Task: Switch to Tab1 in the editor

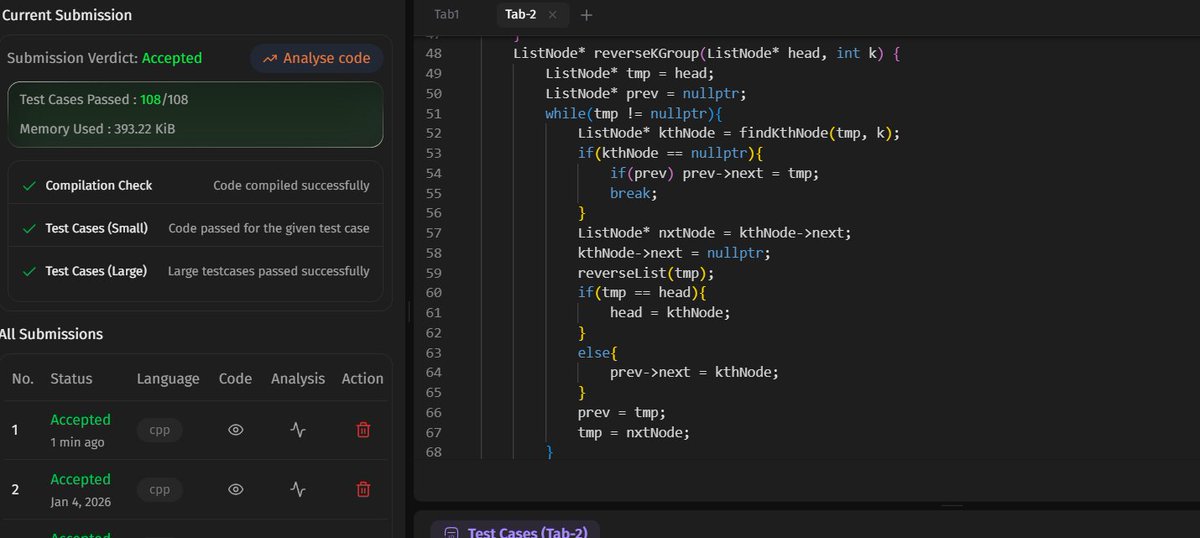Action: click(x=446, y=15)
